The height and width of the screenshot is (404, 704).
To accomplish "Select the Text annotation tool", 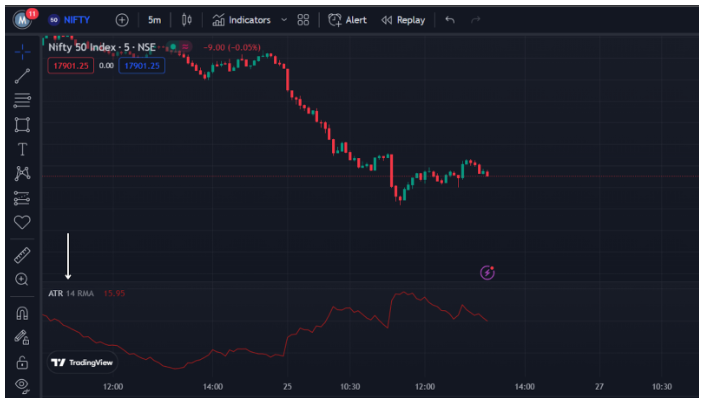I will 22,149.
